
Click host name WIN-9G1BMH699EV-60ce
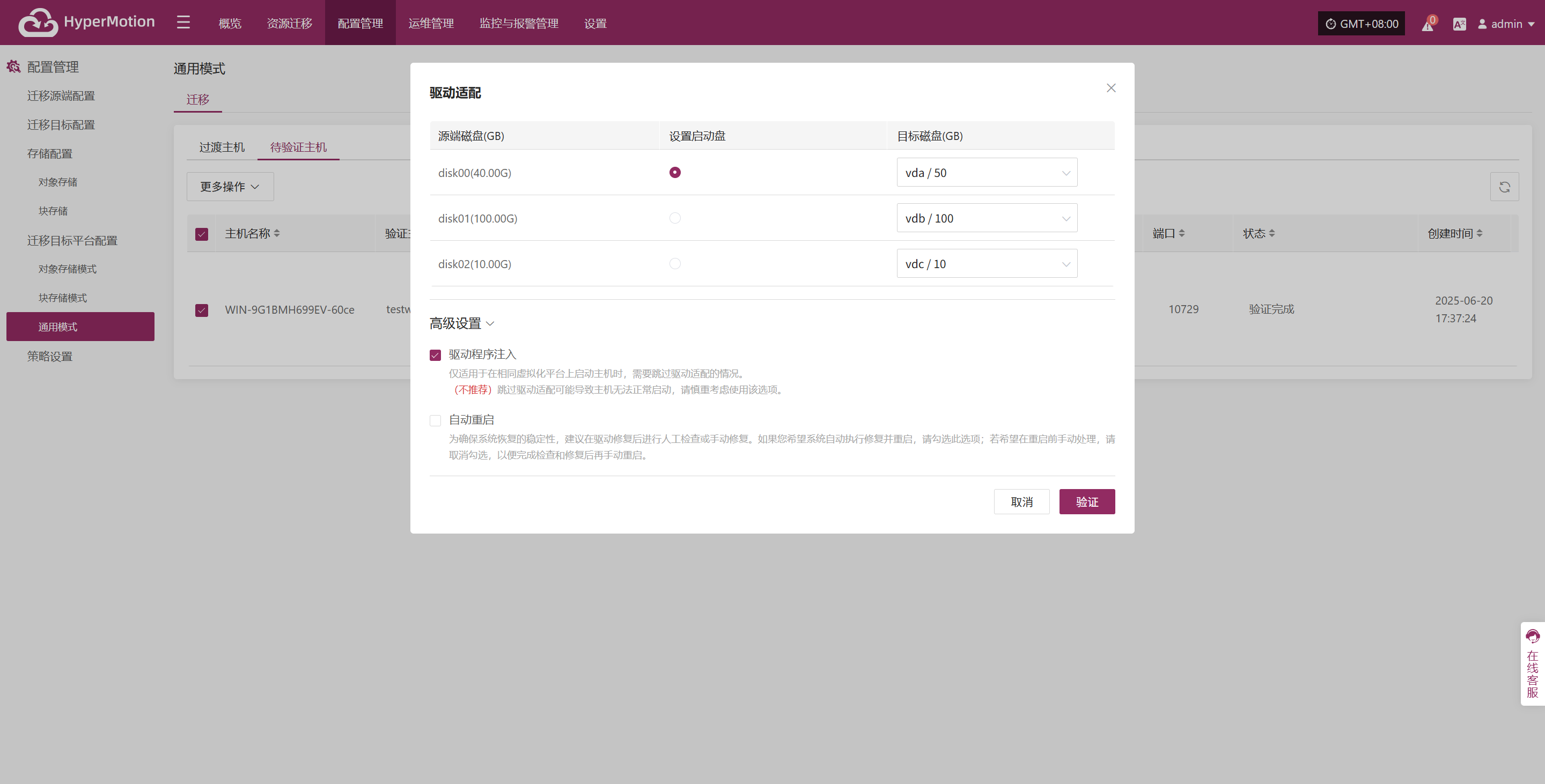[x=289, y=310]
